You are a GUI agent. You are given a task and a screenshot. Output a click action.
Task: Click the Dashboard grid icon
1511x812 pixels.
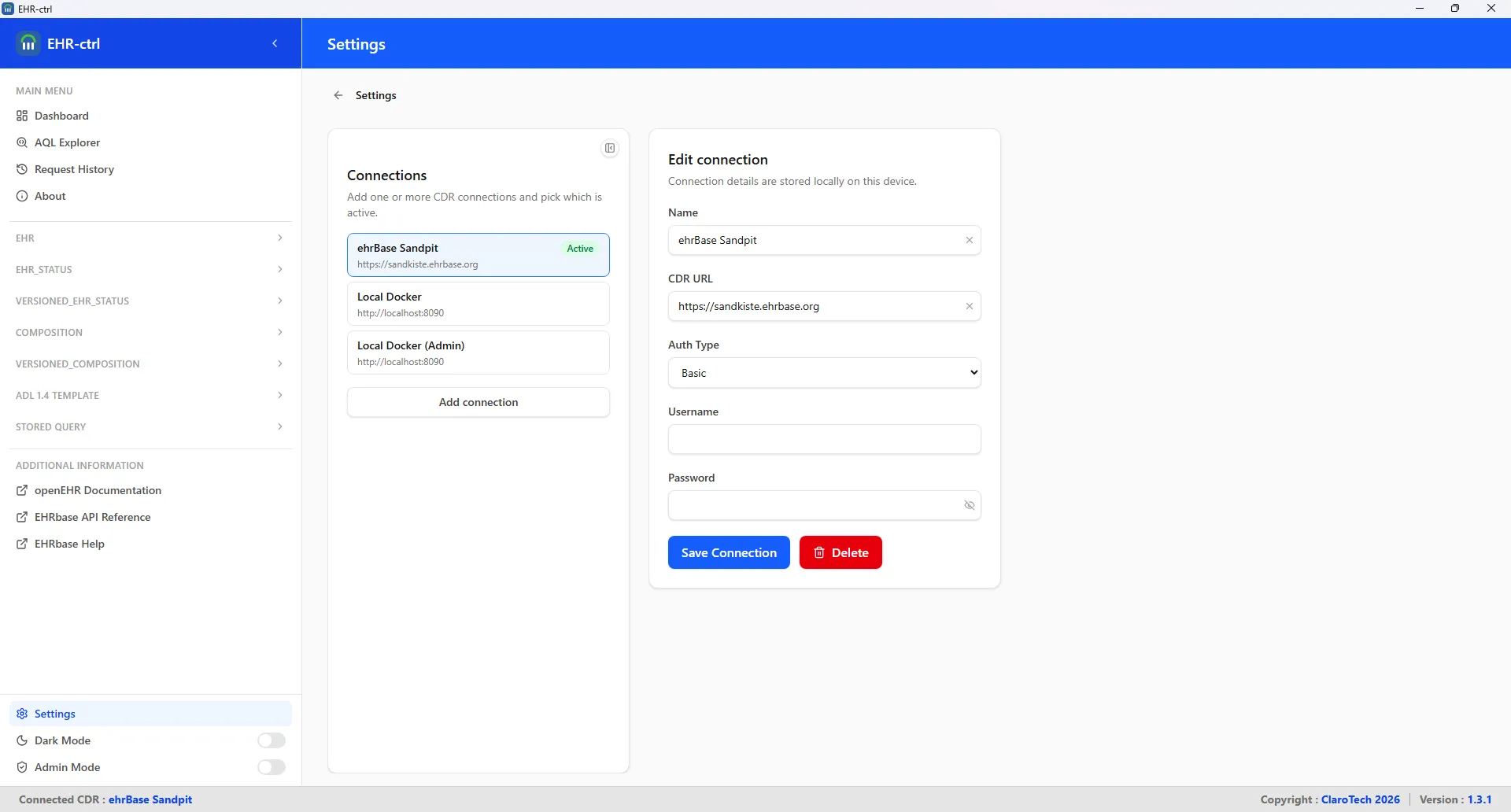click(22, 116)
